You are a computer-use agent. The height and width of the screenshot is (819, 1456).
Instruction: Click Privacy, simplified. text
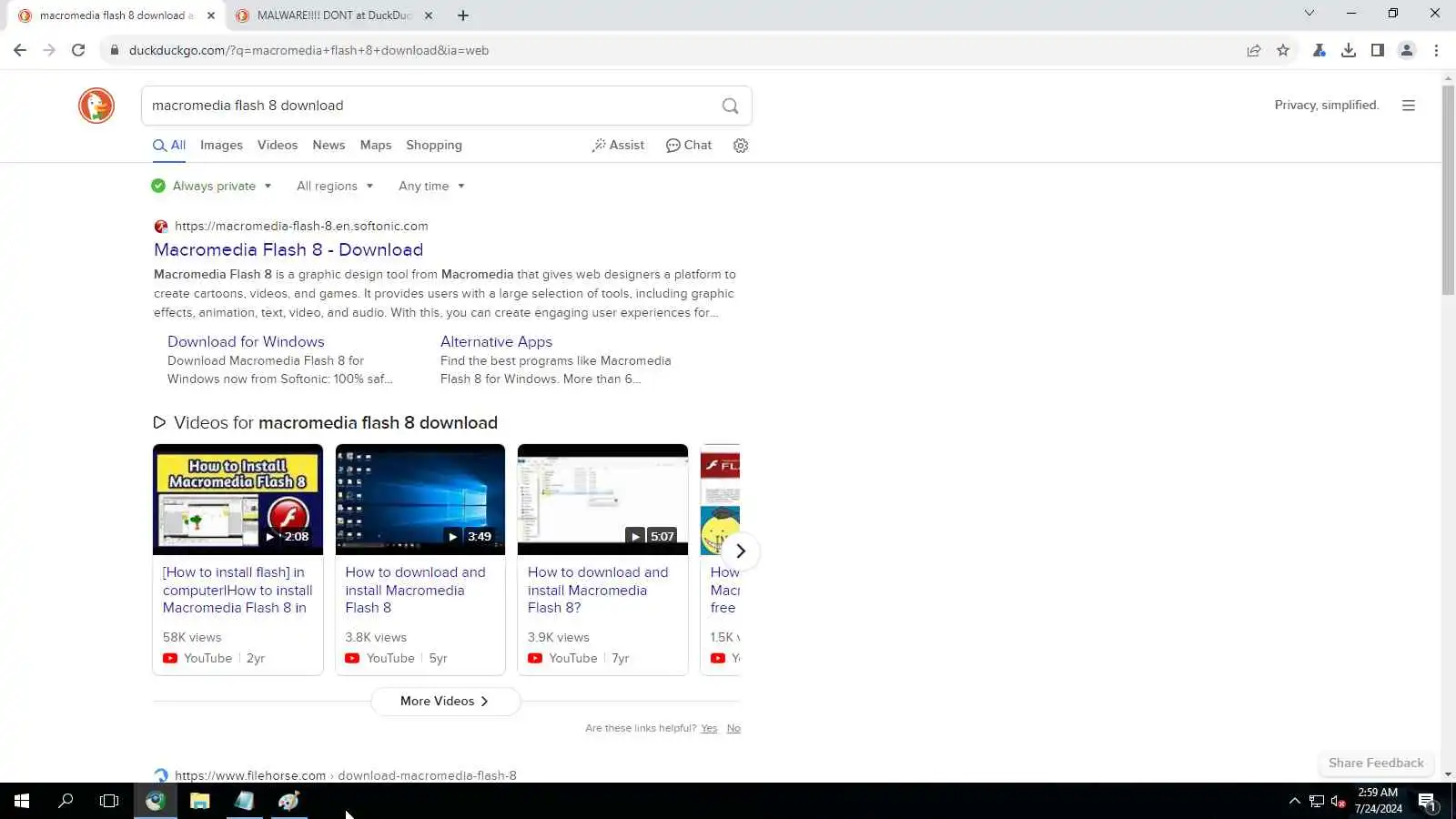tap(1327, 106)
